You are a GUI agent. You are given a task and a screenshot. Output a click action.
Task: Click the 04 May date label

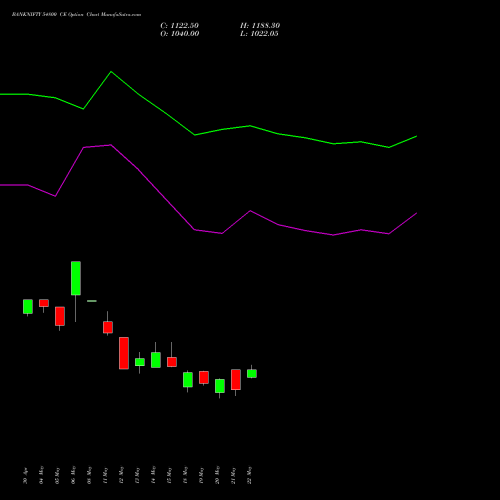click(42, 475)
